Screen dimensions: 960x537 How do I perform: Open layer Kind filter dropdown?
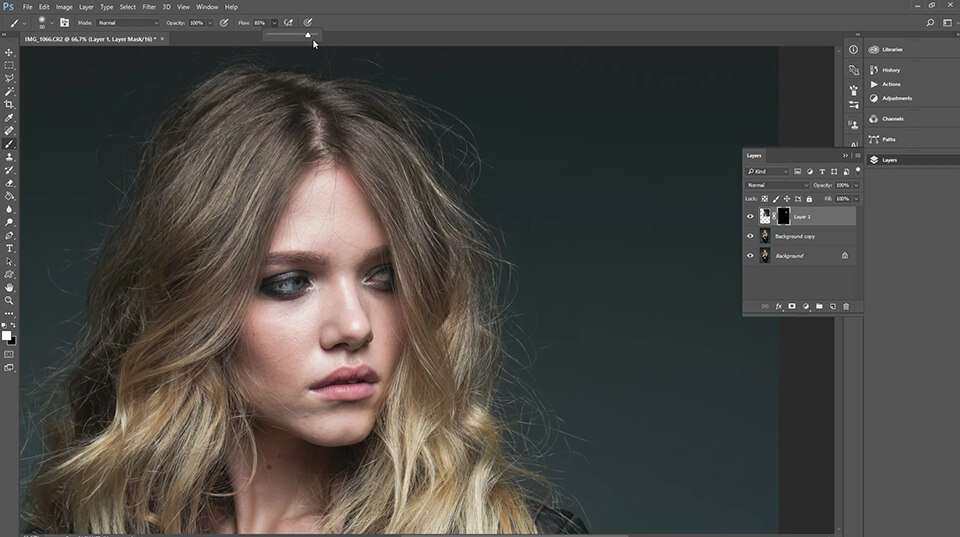point(767,171)
